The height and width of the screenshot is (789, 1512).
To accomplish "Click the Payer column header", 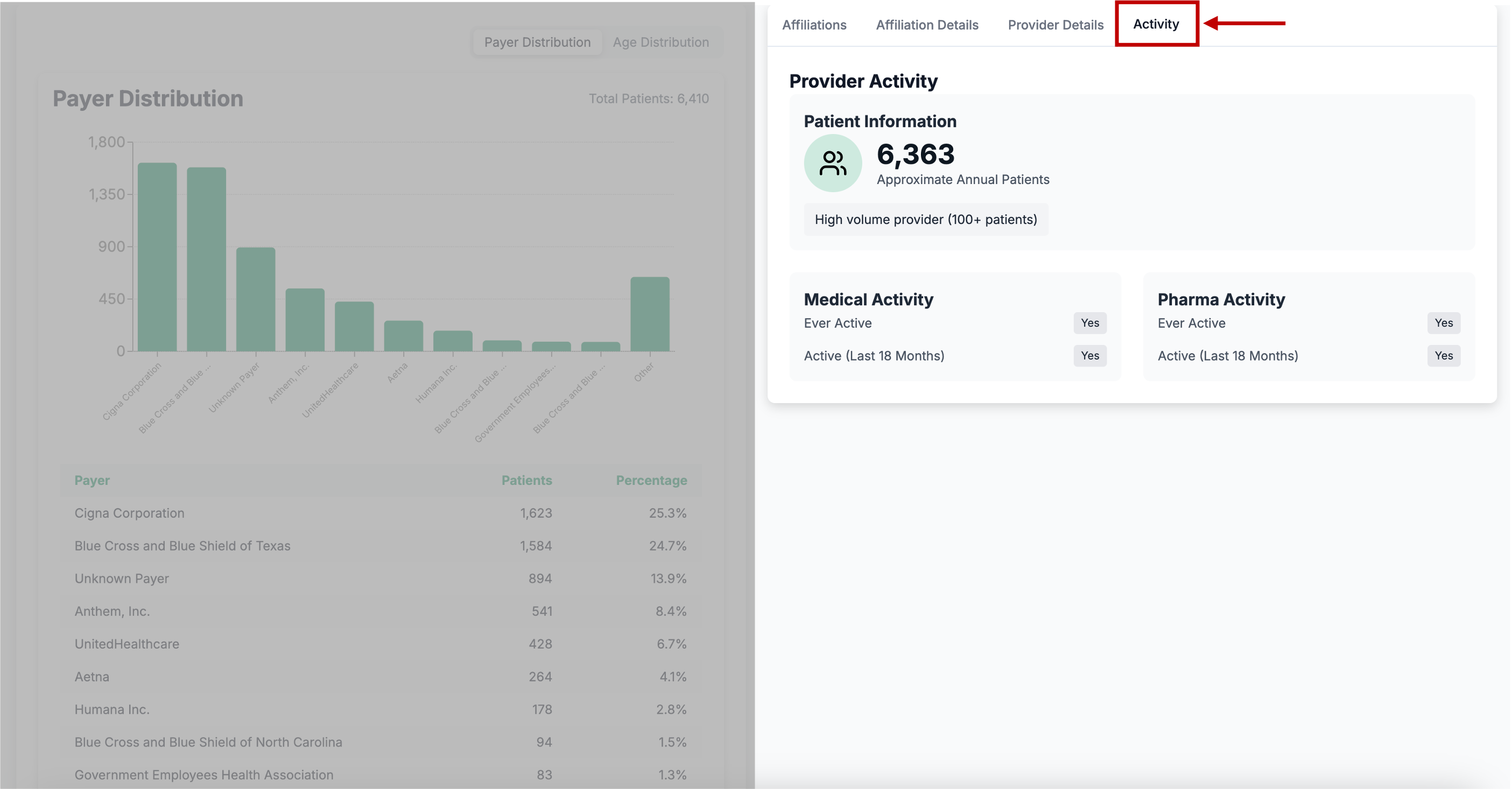I will [x=92, y=480].
